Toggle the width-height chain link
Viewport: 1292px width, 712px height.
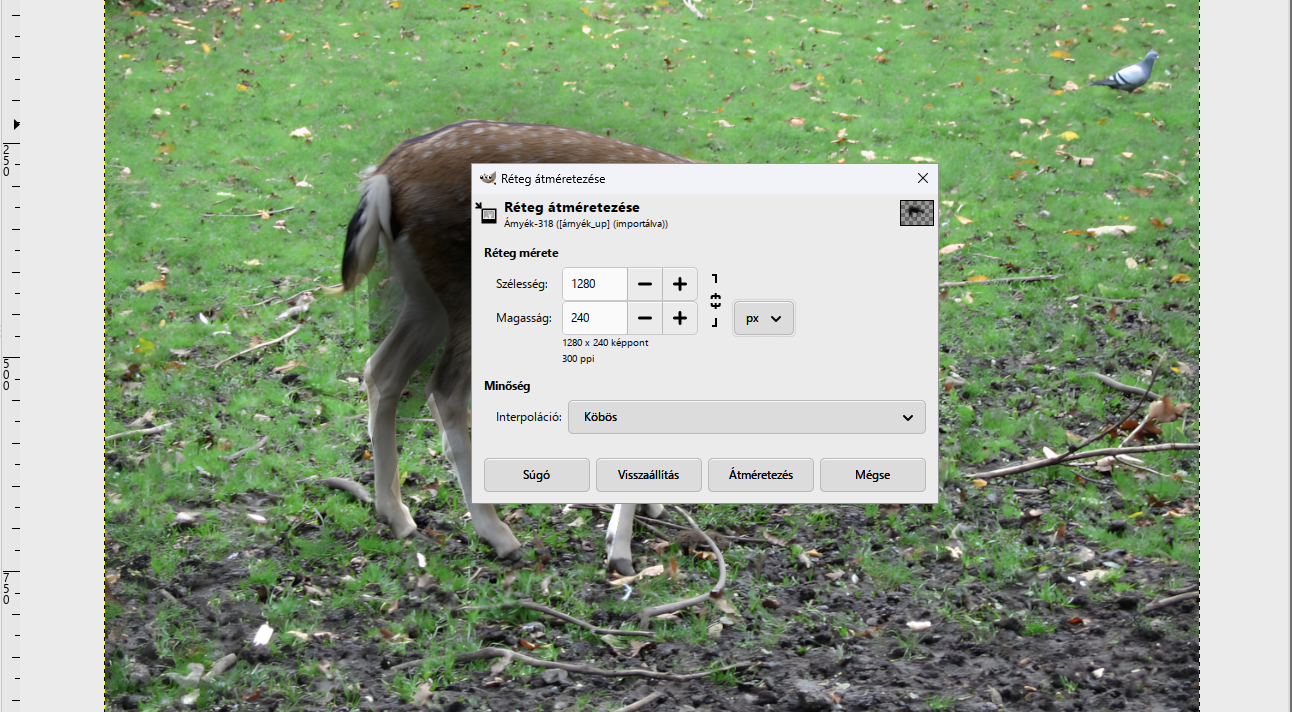pyautogui.click(x=715, y=301)
